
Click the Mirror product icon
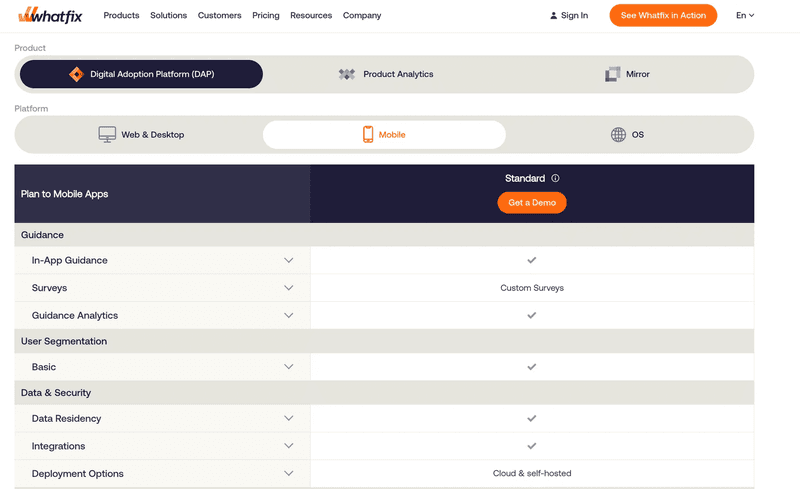[x=612, y=74]
